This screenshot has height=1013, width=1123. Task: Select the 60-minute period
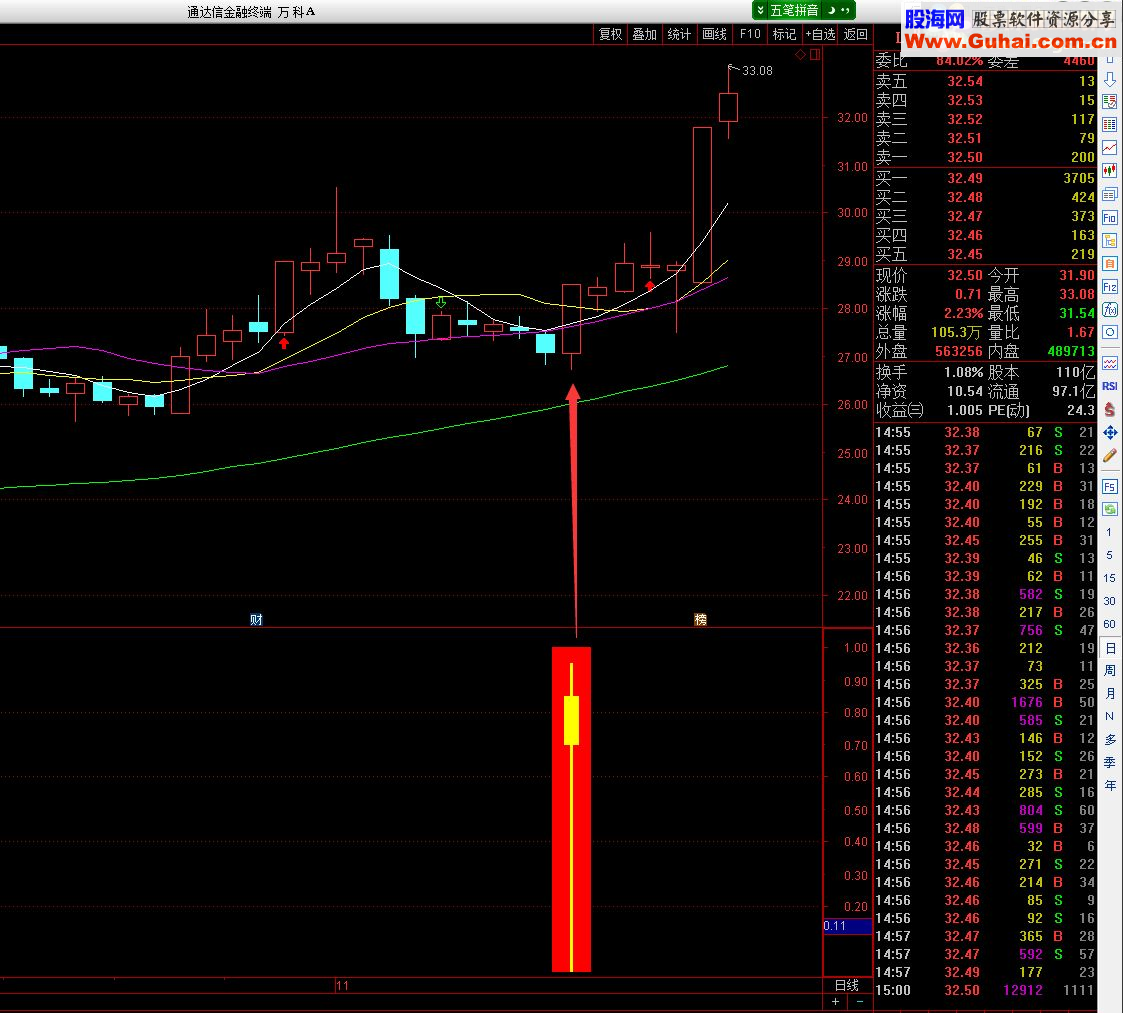[1109, 624]
